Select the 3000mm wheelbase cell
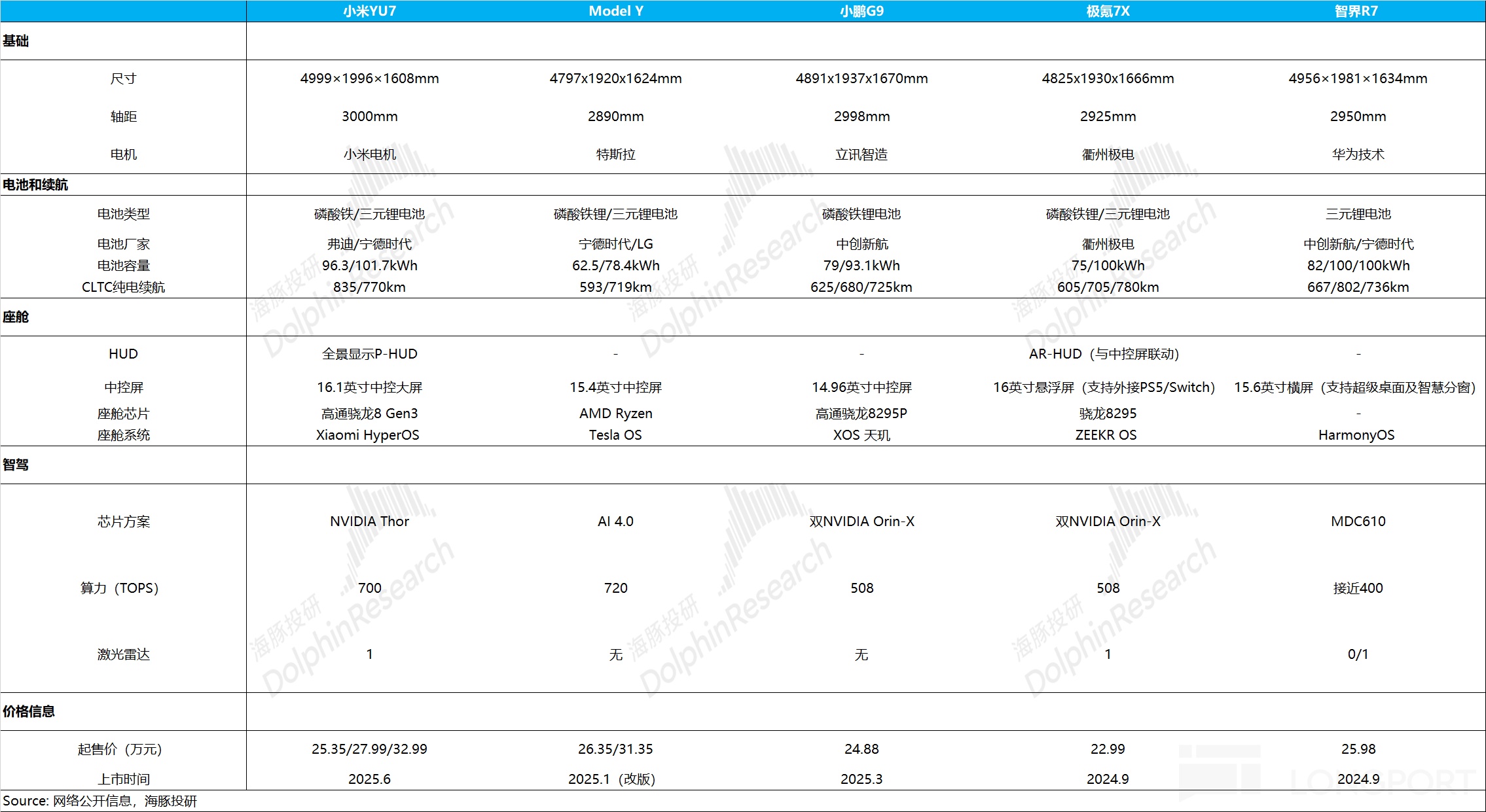The image size is (1486, 812). (x=369, y=116)
